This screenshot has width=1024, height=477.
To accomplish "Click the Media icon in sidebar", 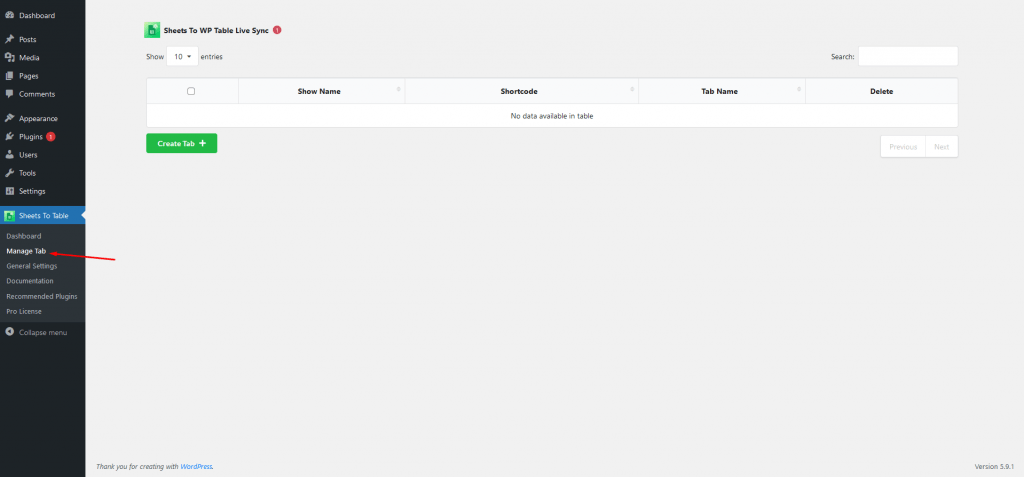I will tap(9, 58).
